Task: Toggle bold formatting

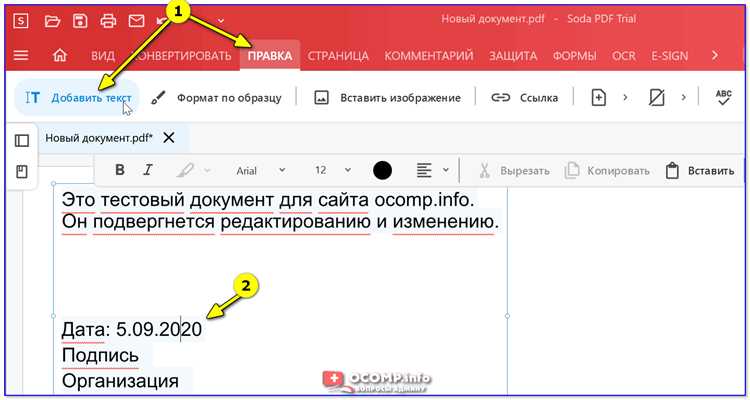Action: [120, 170]
